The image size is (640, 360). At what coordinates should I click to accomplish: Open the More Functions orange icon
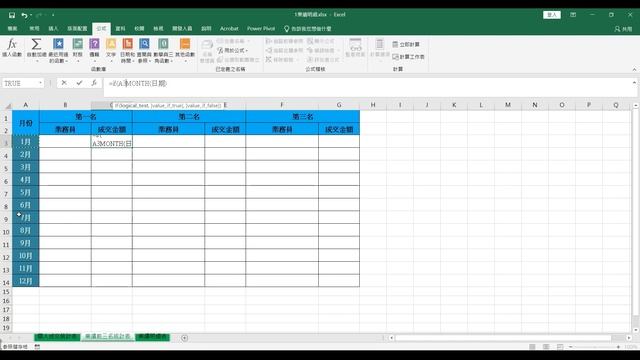point(185,50)
